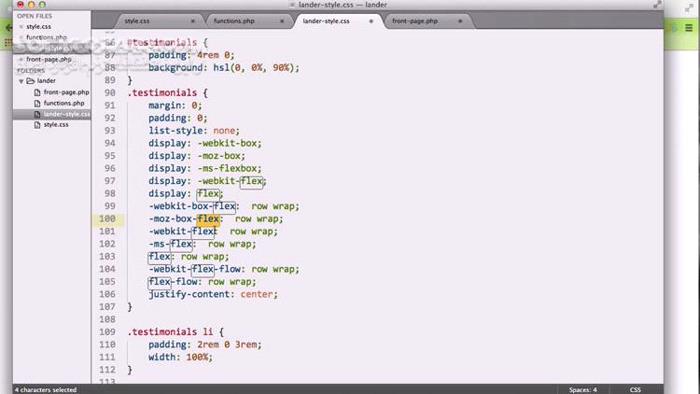Close the front-page.php tab with its x

point(460,21)
